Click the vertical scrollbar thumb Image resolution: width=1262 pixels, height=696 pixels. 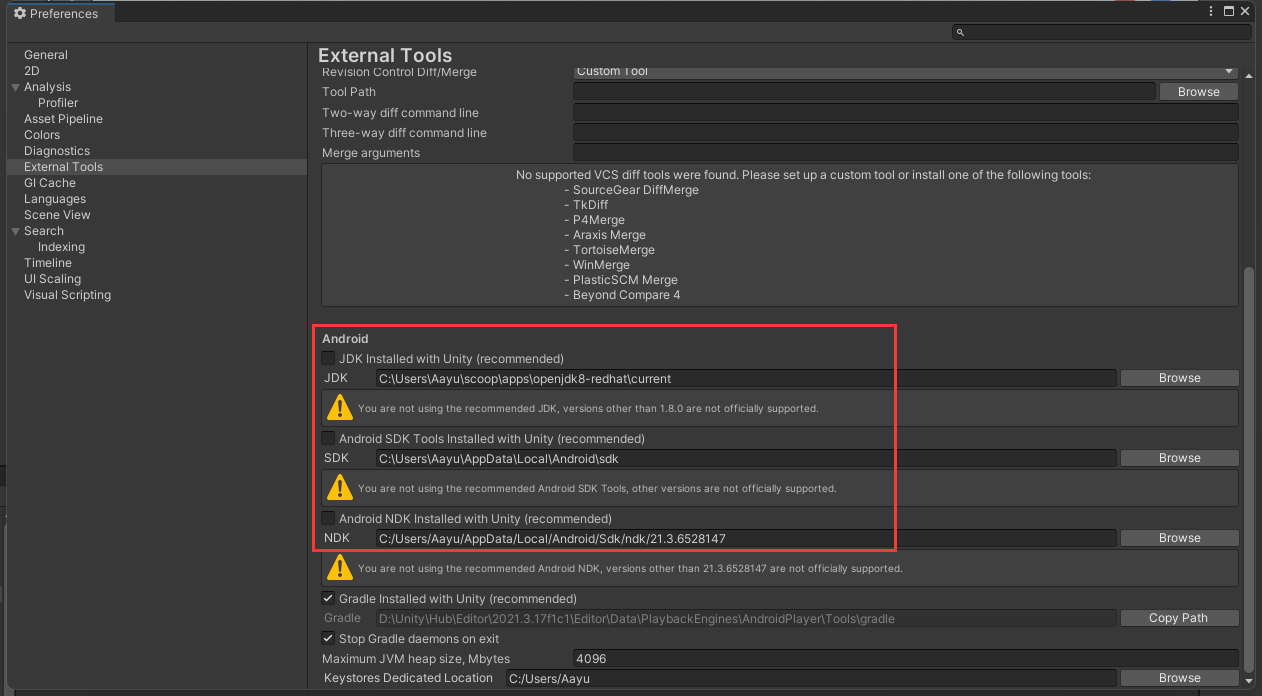(x=1247, y=470)
